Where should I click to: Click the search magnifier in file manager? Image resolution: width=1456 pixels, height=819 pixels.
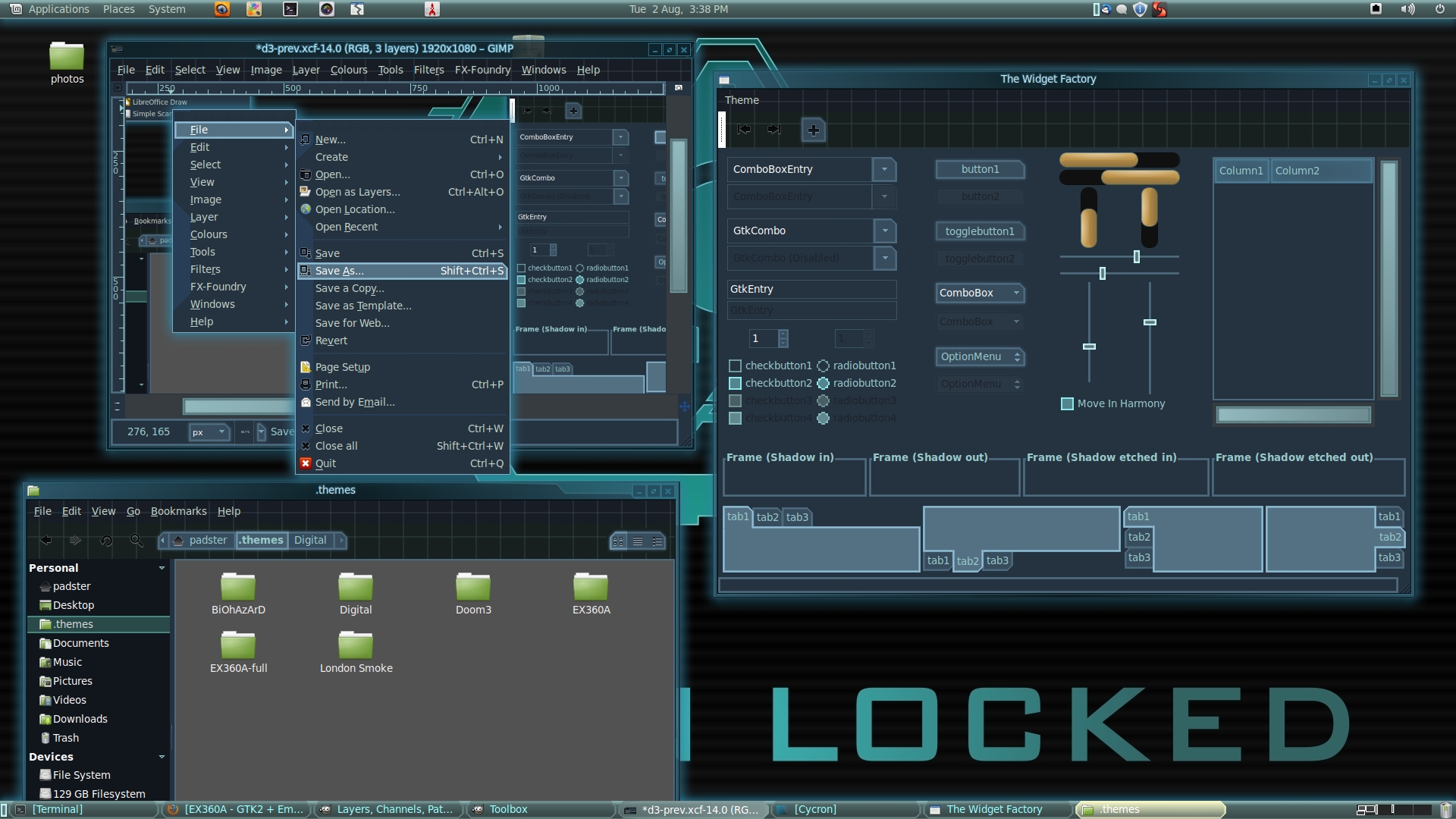(136, 541)
